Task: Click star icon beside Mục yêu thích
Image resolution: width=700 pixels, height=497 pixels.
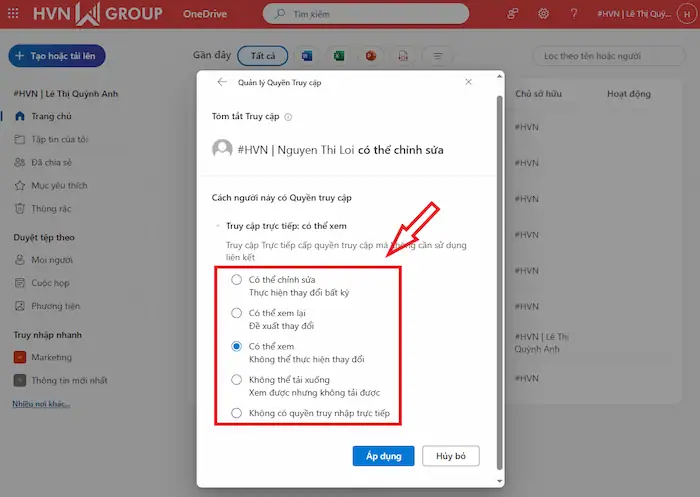Action: pyautogui.click(x=20, y=186)
